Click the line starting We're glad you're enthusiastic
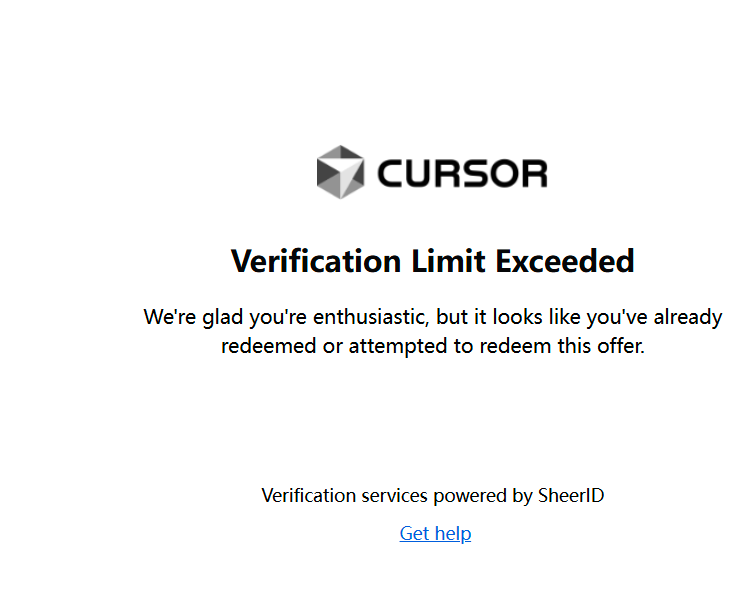744x599 pixels. 433,318
